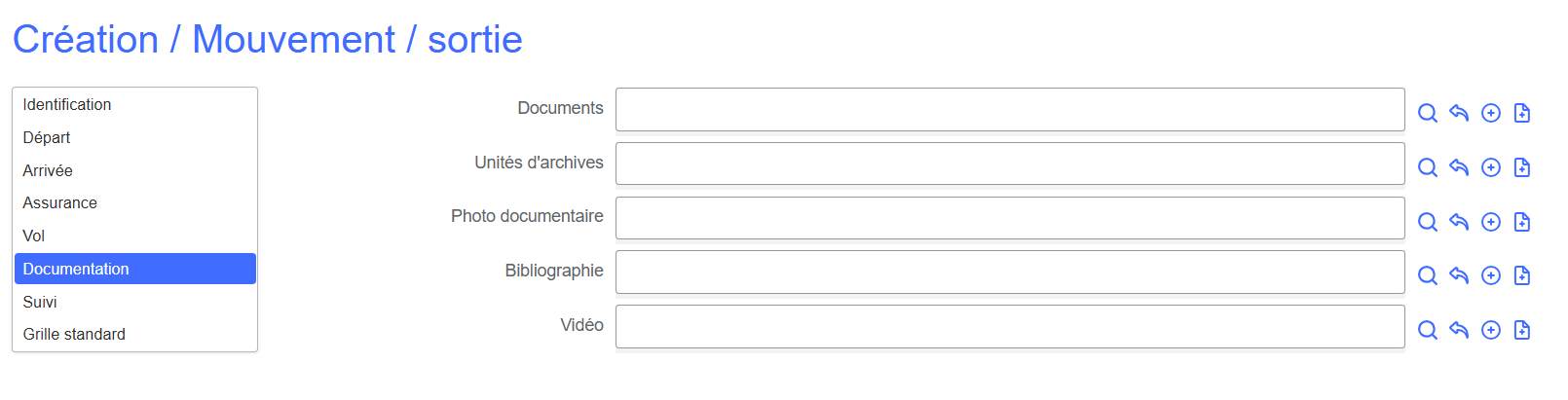Click the plus circle icon beside Documents
The height and width of the screenshot is (400, 1568).
tap(1490, 113)
